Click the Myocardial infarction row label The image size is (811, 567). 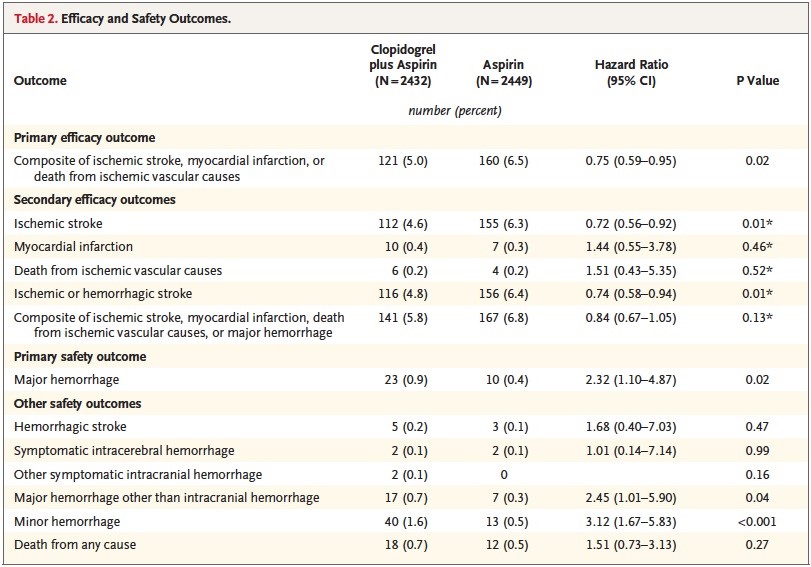coord(73,247)
